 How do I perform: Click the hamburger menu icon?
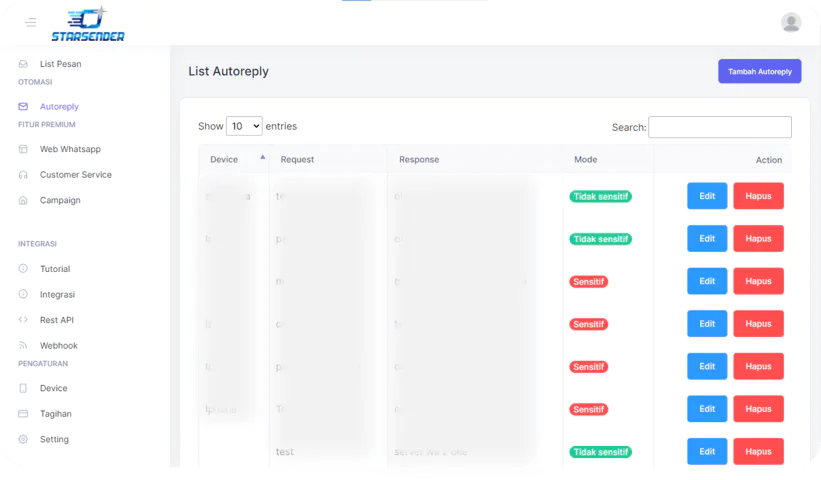click(x=30, y=22)
